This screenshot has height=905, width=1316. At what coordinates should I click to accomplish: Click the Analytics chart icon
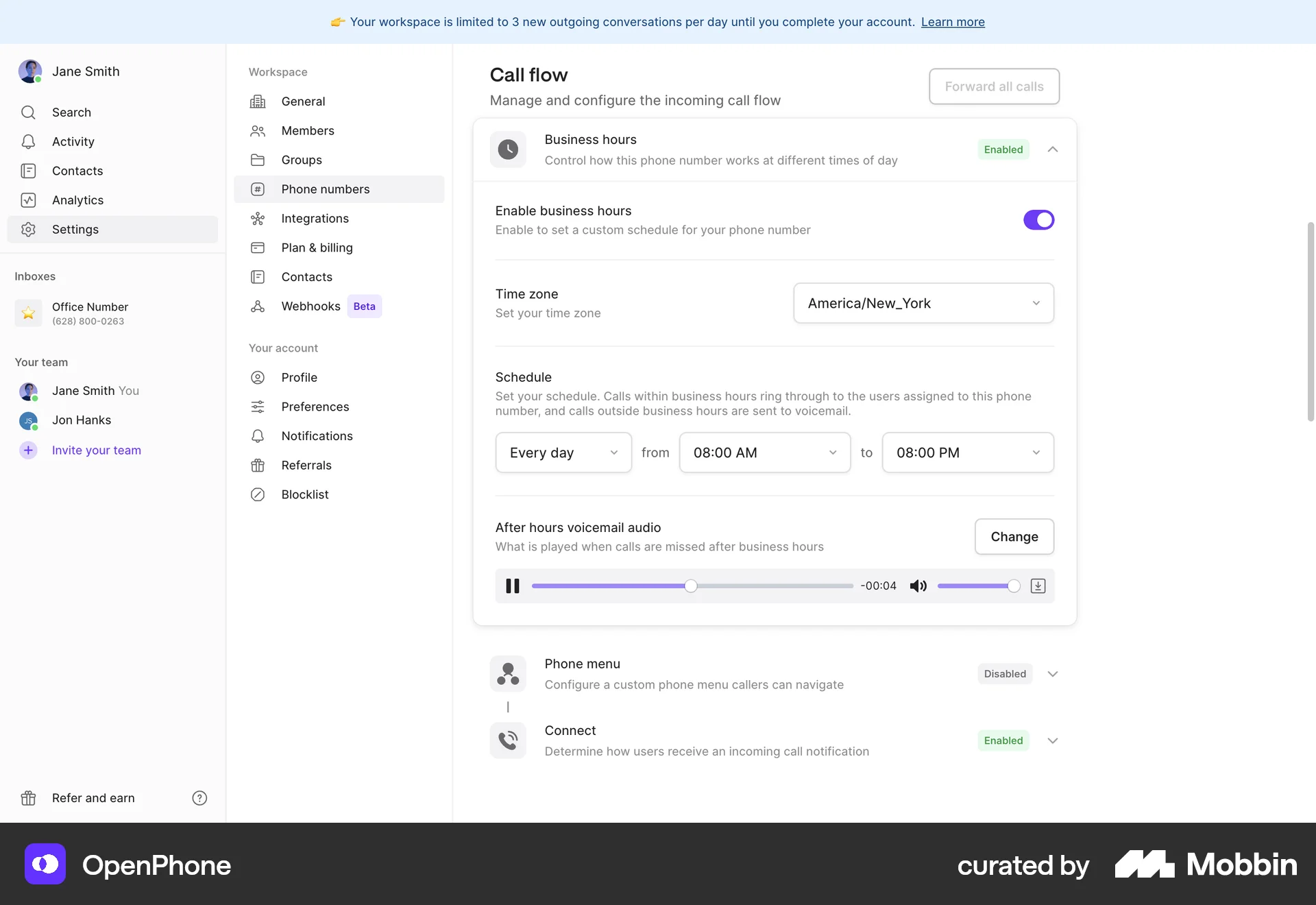[x=28, y=200]
